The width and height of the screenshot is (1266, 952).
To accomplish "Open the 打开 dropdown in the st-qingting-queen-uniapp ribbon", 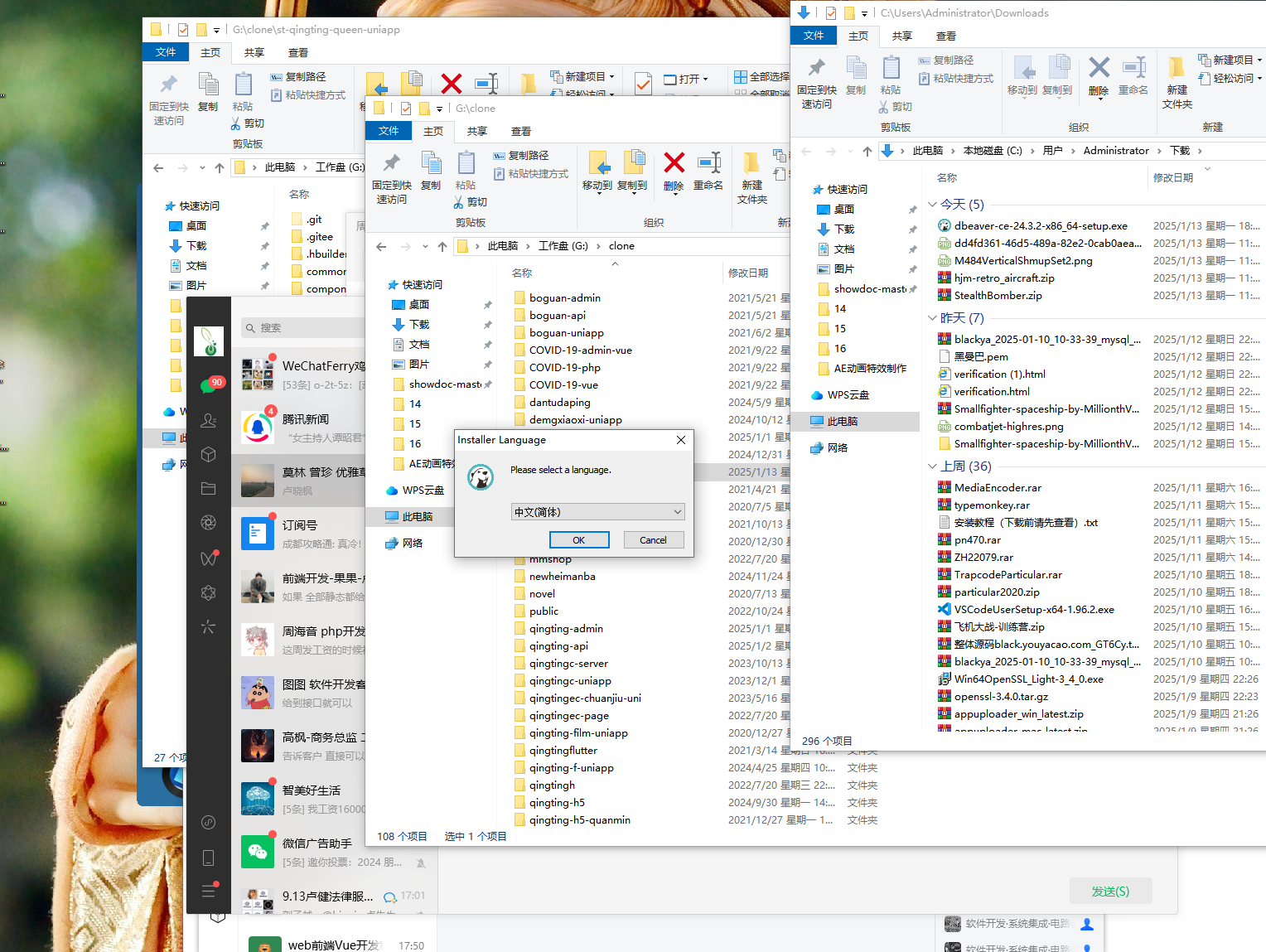I will pos(686,80).
